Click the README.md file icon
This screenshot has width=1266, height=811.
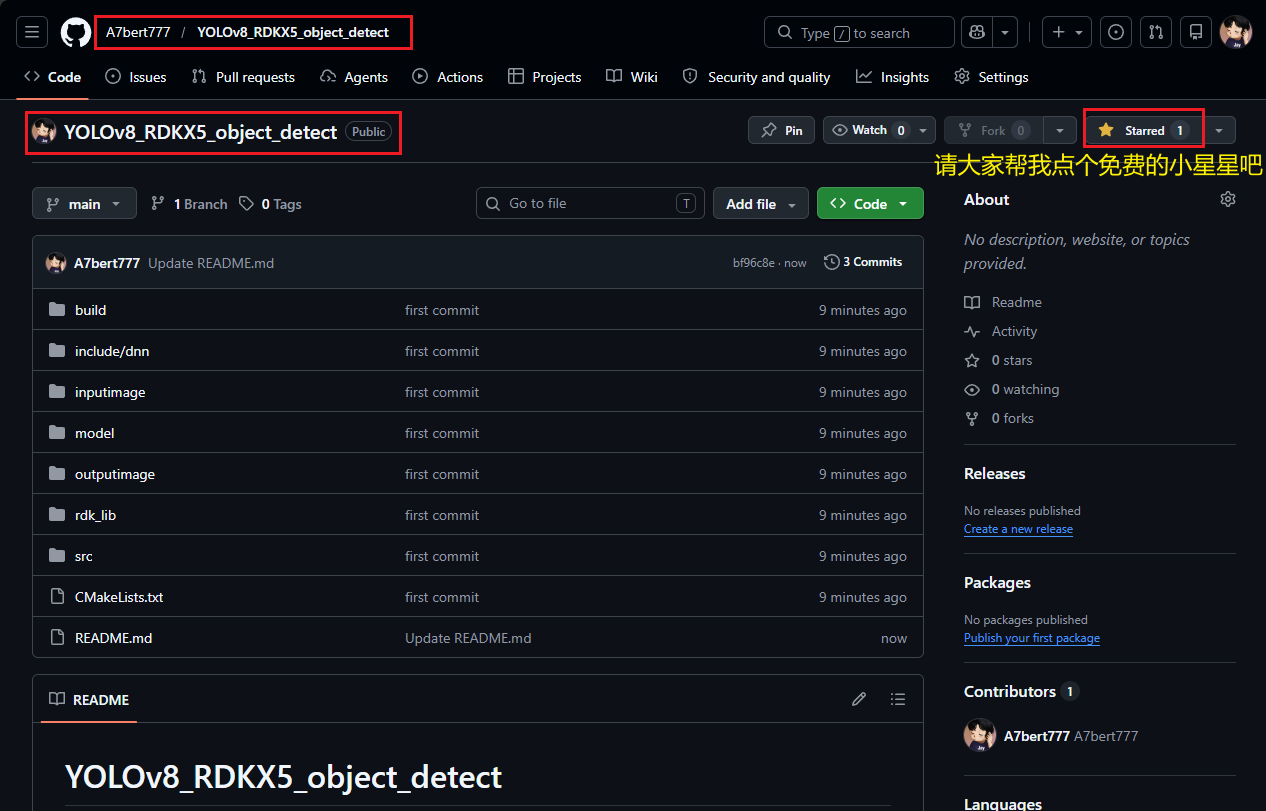57,638
